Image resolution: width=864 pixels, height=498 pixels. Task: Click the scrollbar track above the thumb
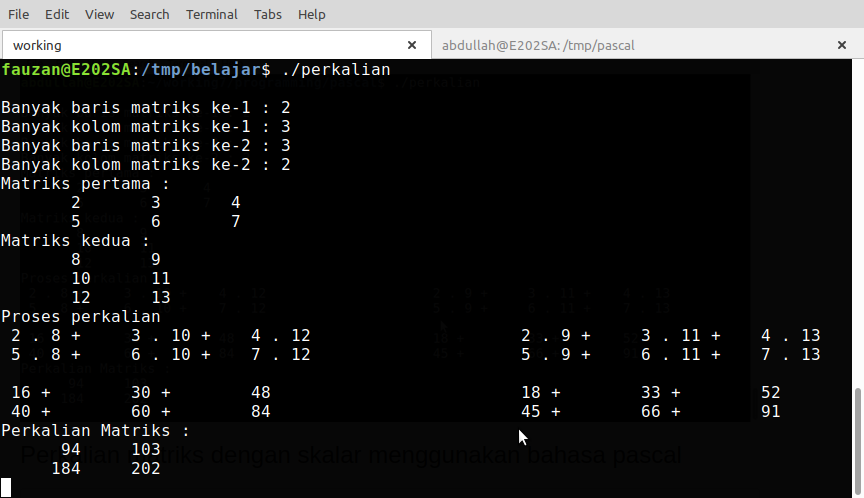[857, 220]
